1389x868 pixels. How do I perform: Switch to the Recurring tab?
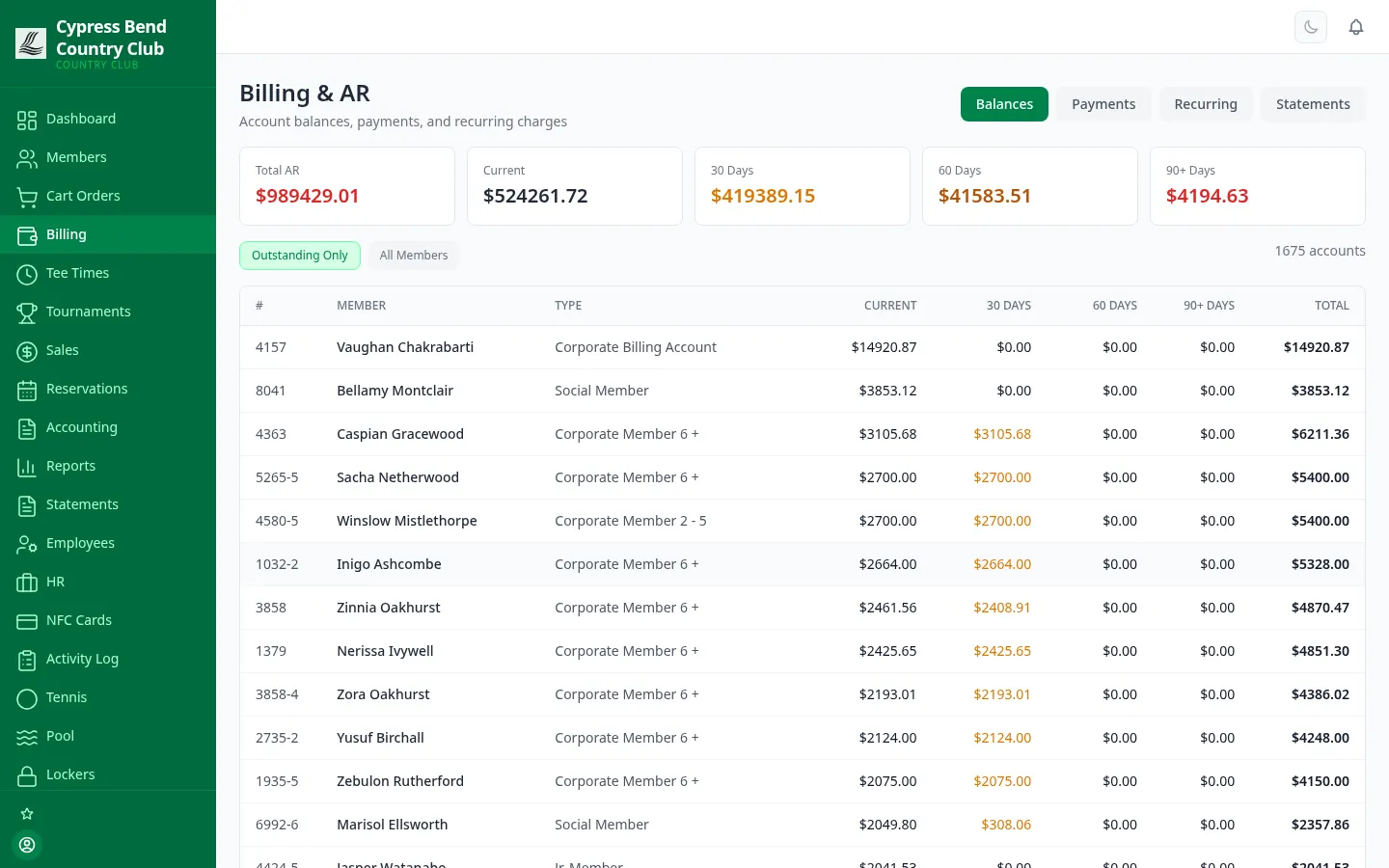click(1206, 104)
